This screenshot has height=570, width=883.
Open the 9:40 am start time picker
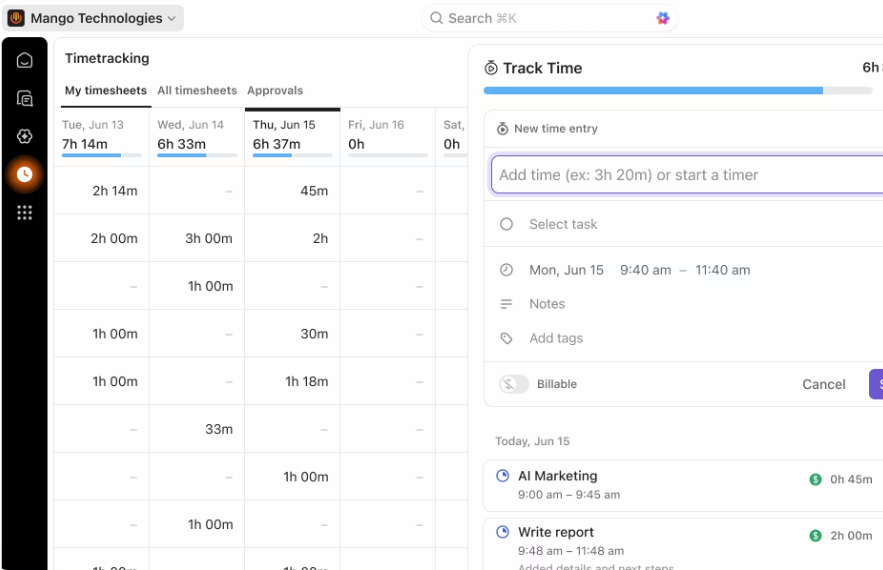[x=645, y=270]
